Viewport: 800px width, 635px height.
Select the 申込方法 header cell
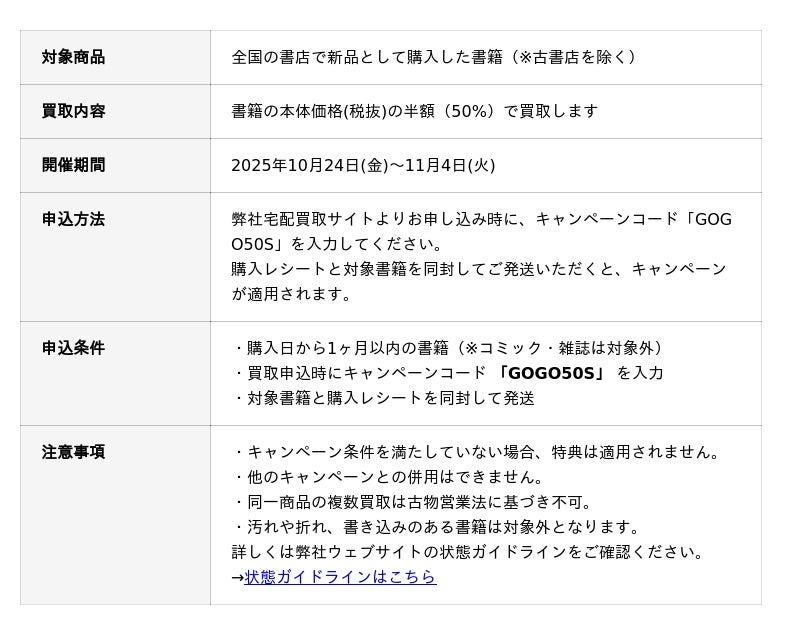pyautogui.click(x=73, y=219)
